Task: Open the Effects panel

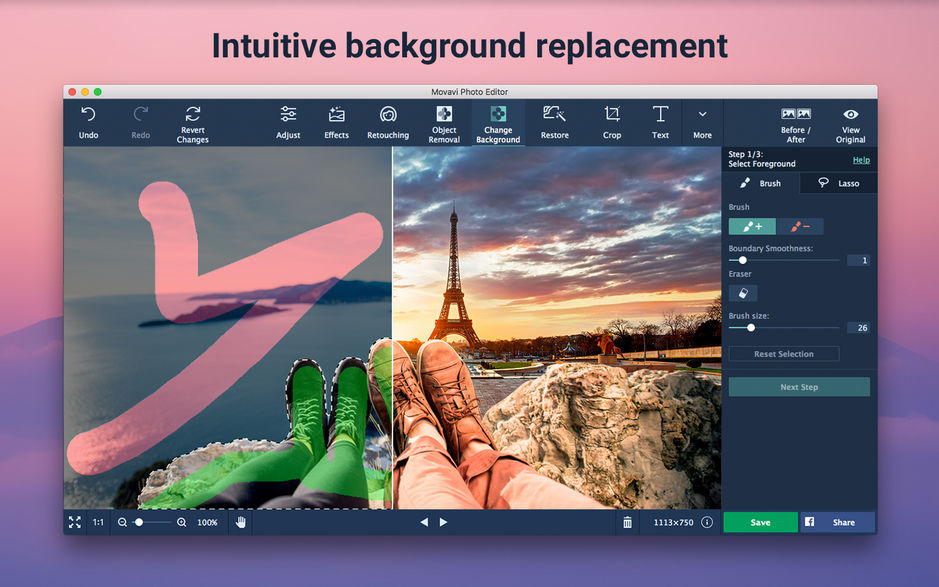Action: tap(336, 122)
